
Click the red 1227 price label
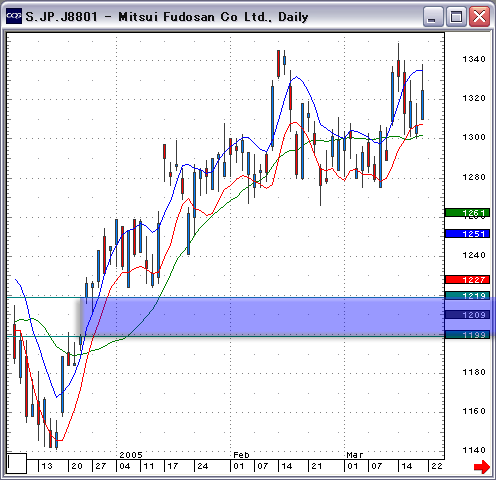pyautogui.click(x=467, y=279)
